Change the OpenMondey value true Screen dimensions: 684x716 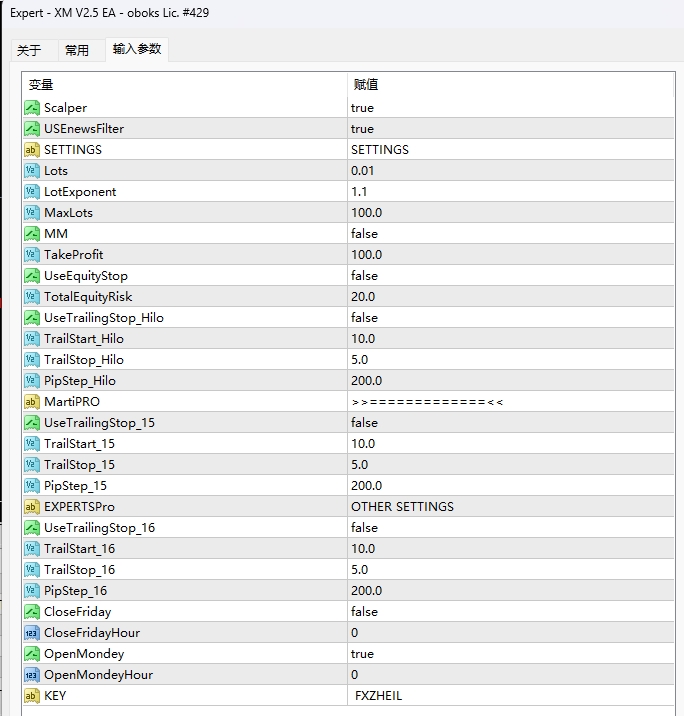click(510, 654)
